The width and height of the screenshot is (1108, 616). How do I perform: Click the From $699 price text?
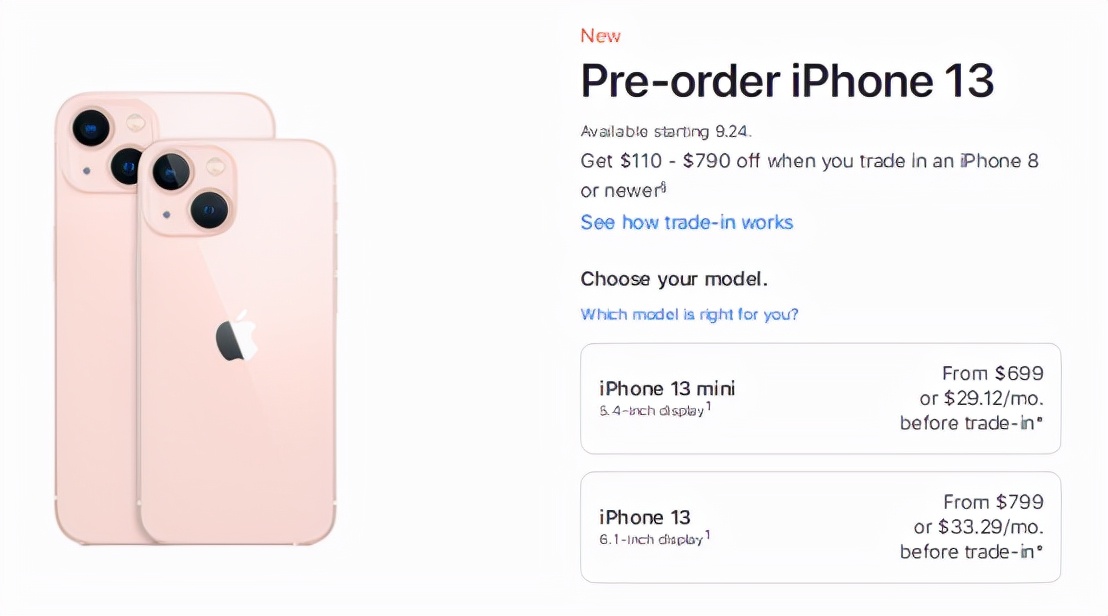[993, 373]
